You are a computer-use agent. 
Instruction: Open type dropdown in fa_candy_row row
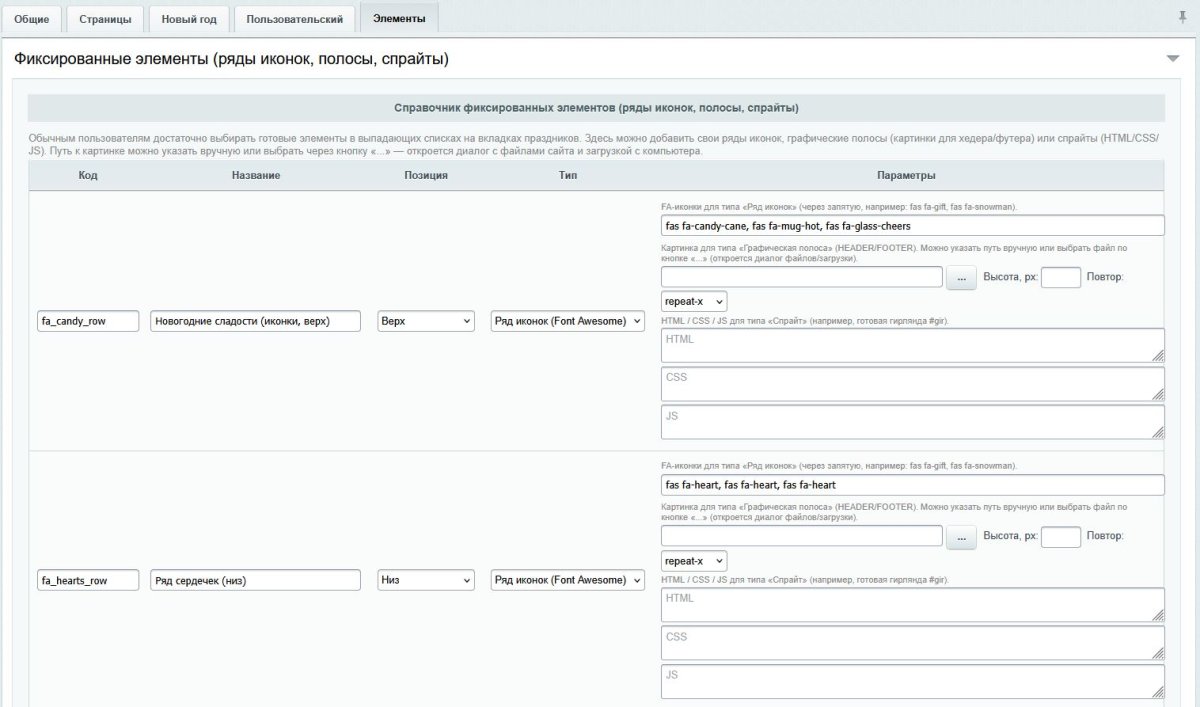pyautogui.click(x=568, y=321)
